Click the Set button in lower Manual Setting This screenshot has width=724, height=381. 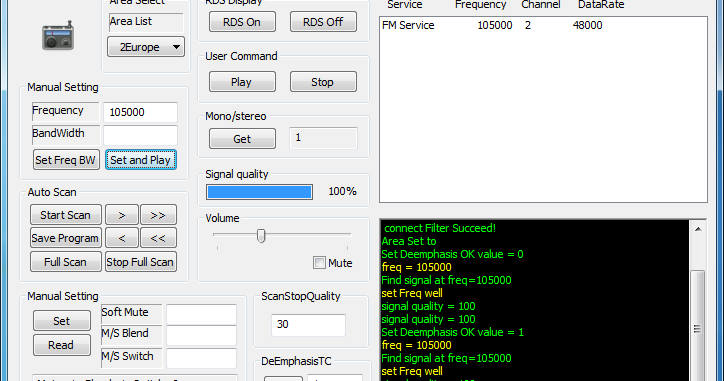61,321
